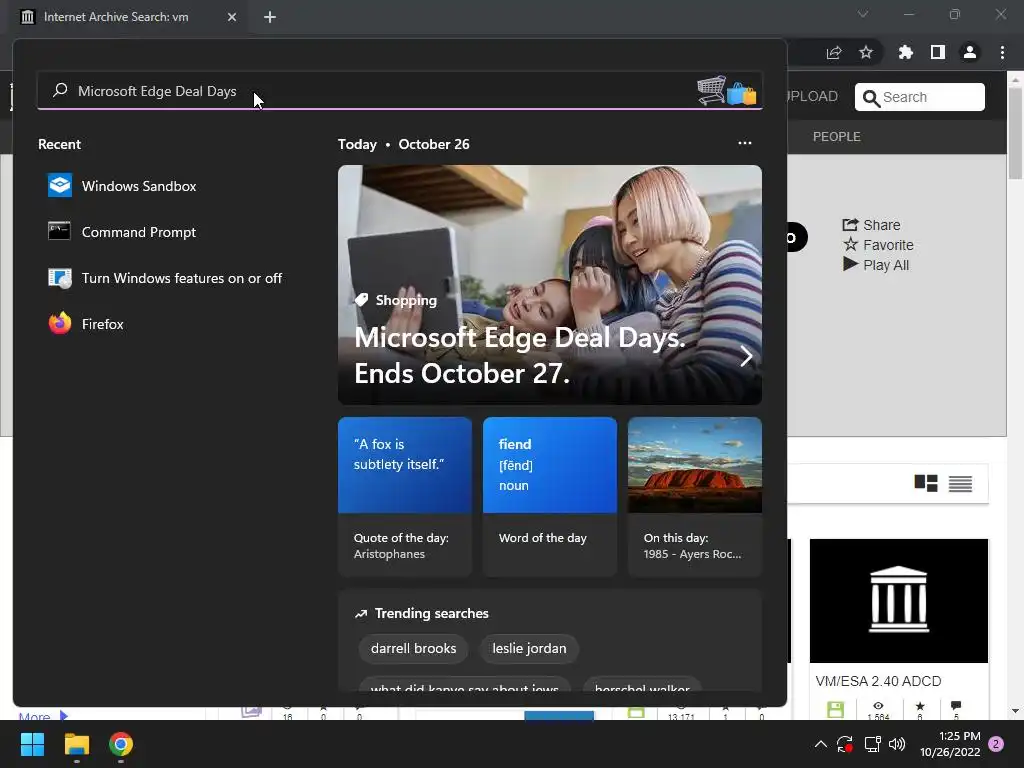Switch to Chrome in the taskbar
Viewport: 1024px width, 768px height.
(x=121, y=744)
